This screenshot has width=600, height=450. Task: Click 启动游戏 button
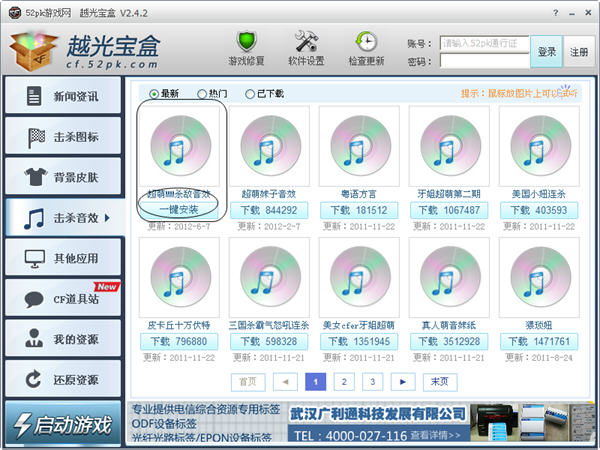[63, 424]
